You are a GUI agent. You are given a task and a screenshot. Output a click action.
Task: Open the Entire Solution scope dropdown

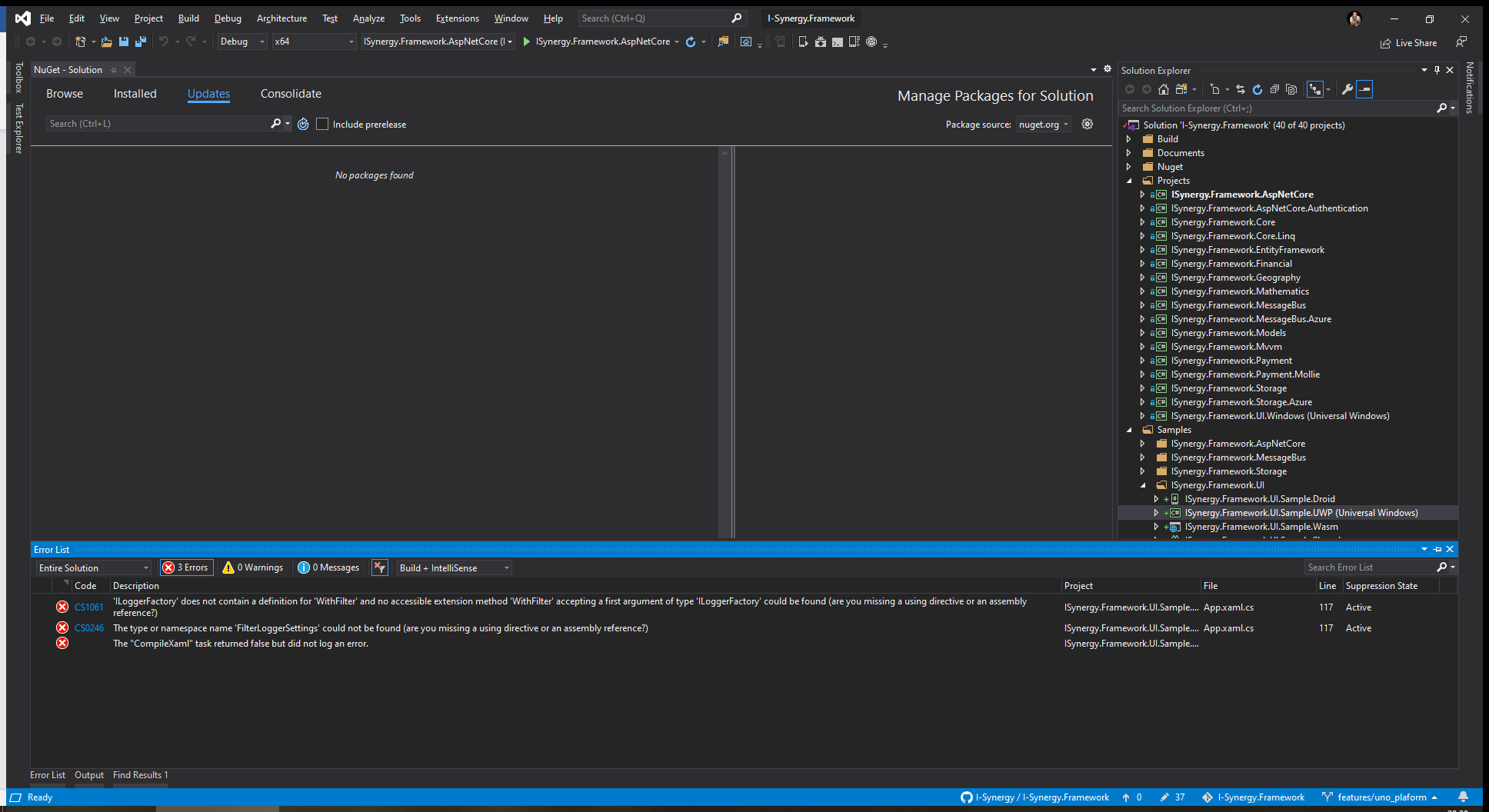[x=94, y=567]
